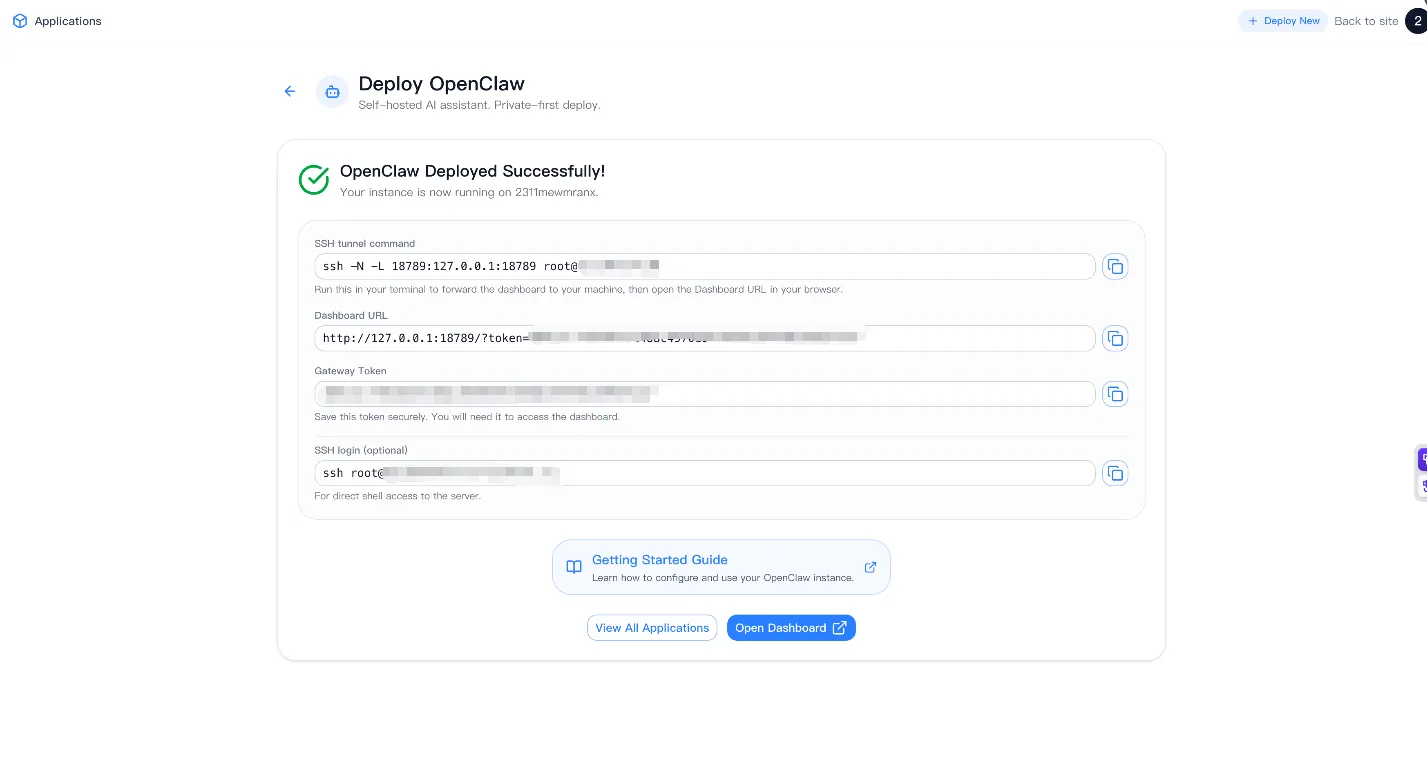The image size is (1427, 759).
Task: Click the external-link icon in the guide card
Action: [x=870, y=567]
